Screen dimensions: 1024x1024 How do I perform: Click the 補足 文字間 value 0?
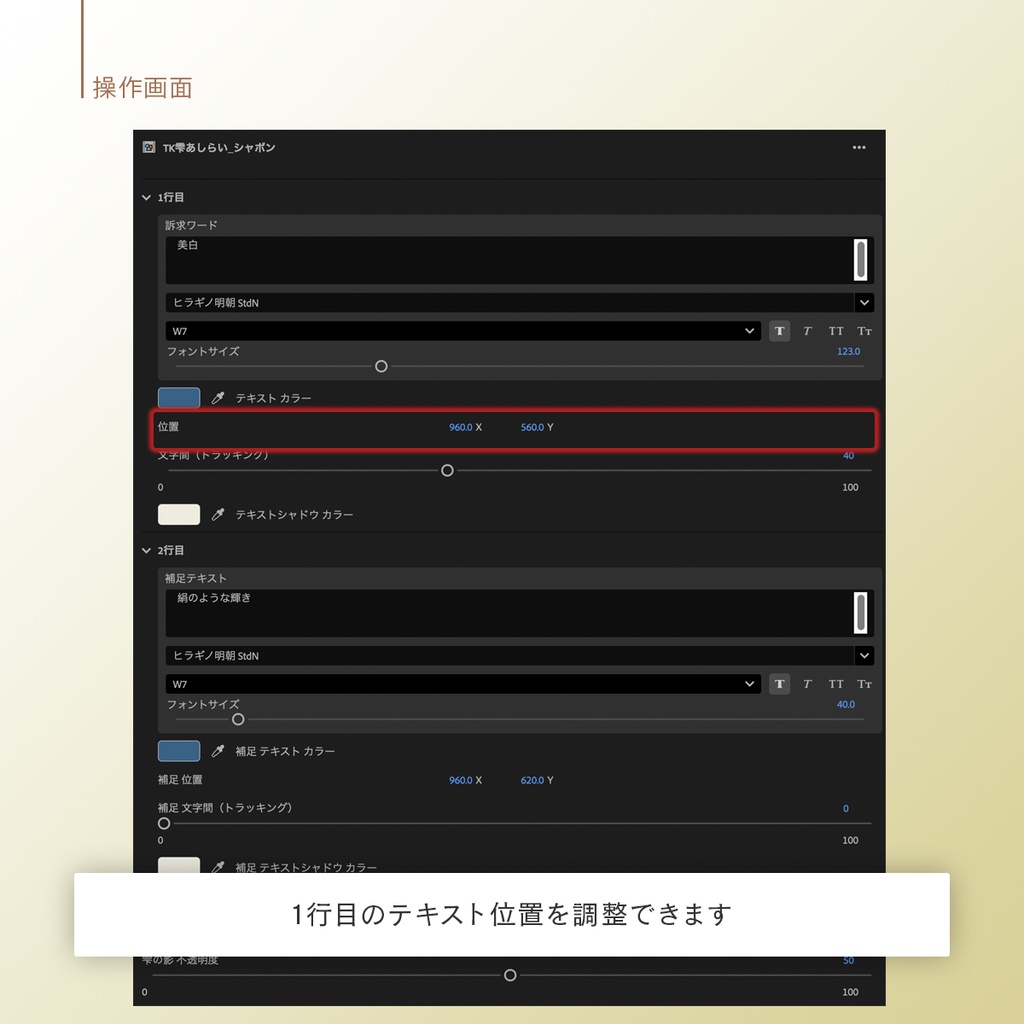(846, 808)
